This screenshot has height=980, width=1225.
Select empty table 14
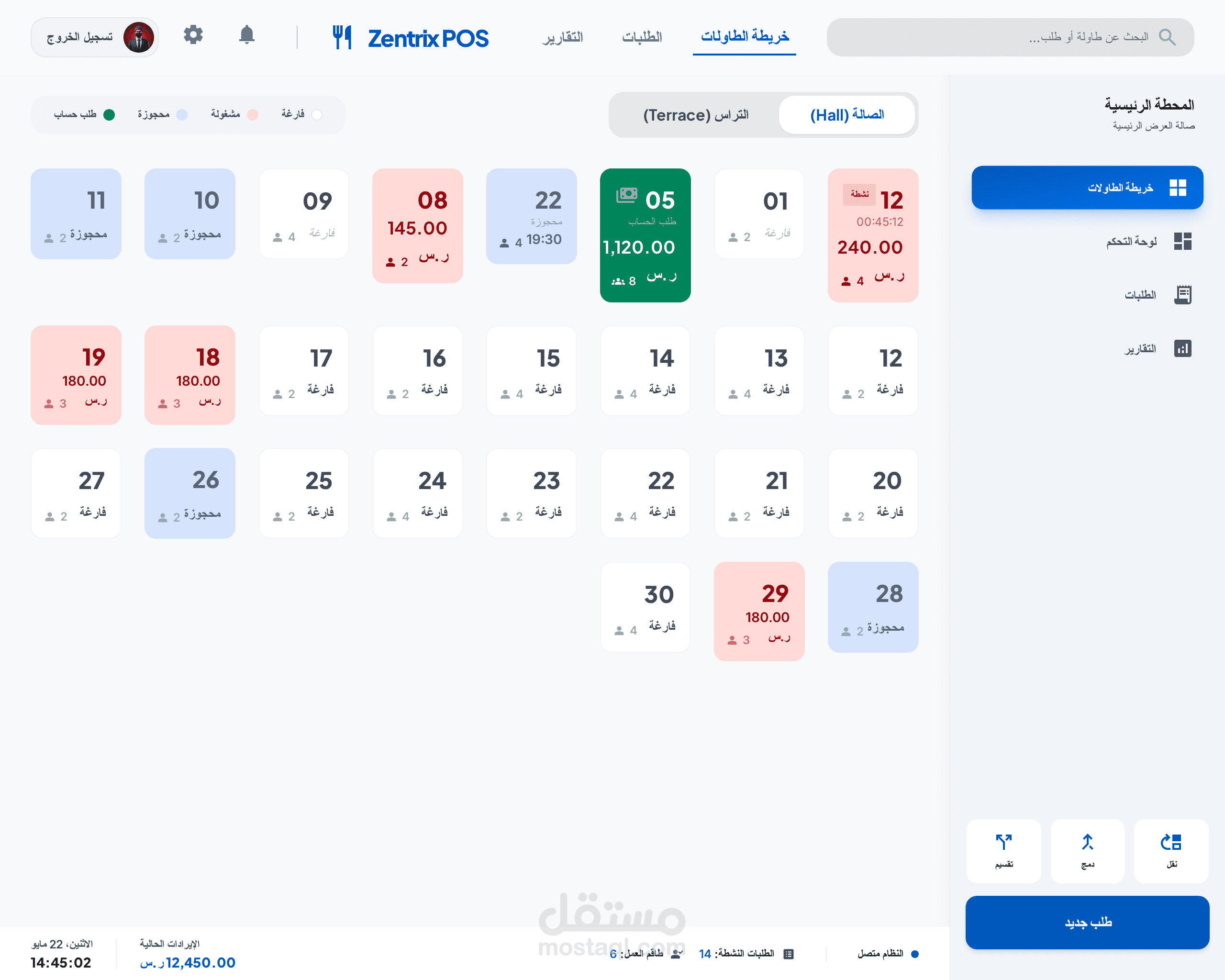[x=645, y=371]
